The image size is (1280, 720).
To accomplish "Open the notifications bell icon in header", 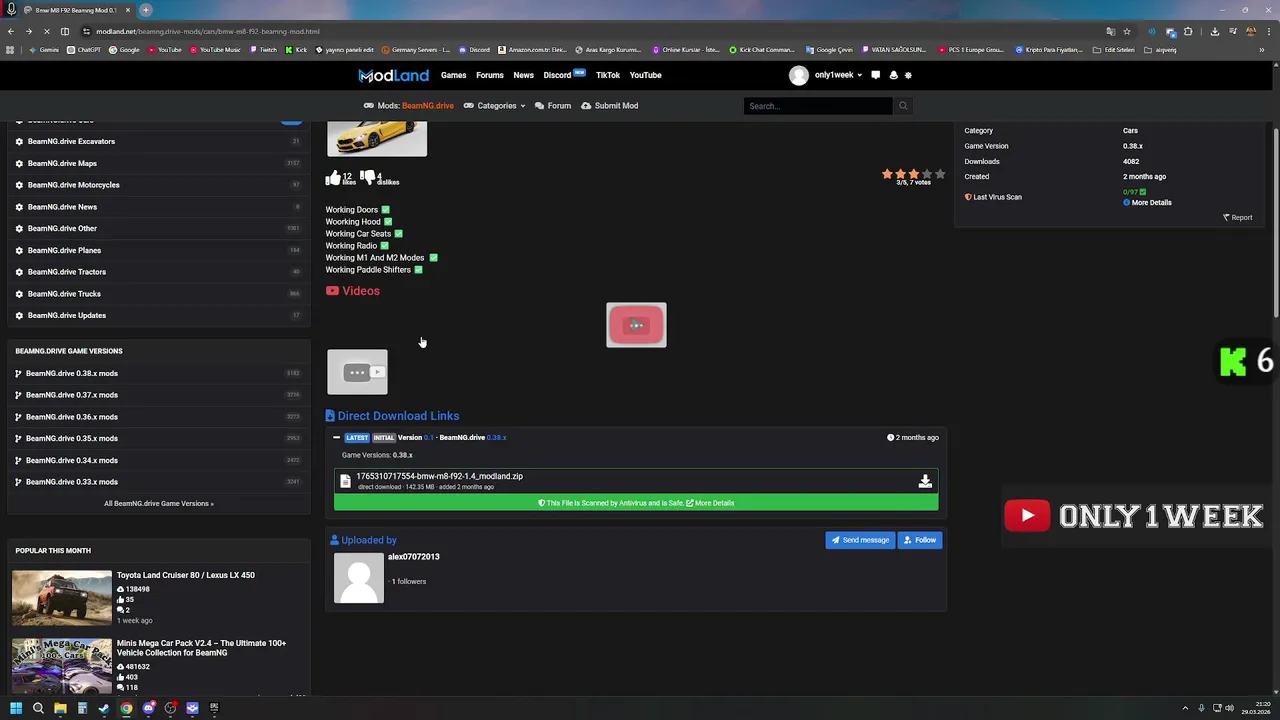I will [893, 75].
